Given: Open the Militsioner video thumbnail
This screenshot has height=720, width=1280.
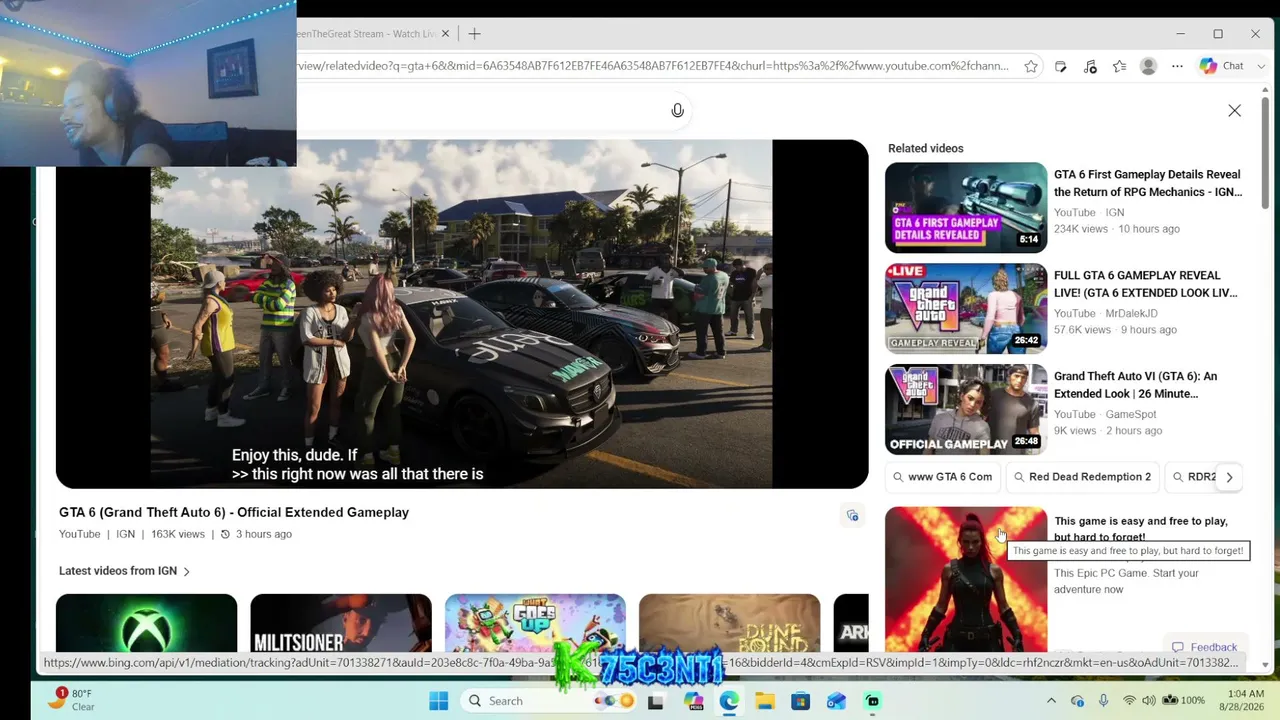Looking at the screenshot, I should point(341,623).
